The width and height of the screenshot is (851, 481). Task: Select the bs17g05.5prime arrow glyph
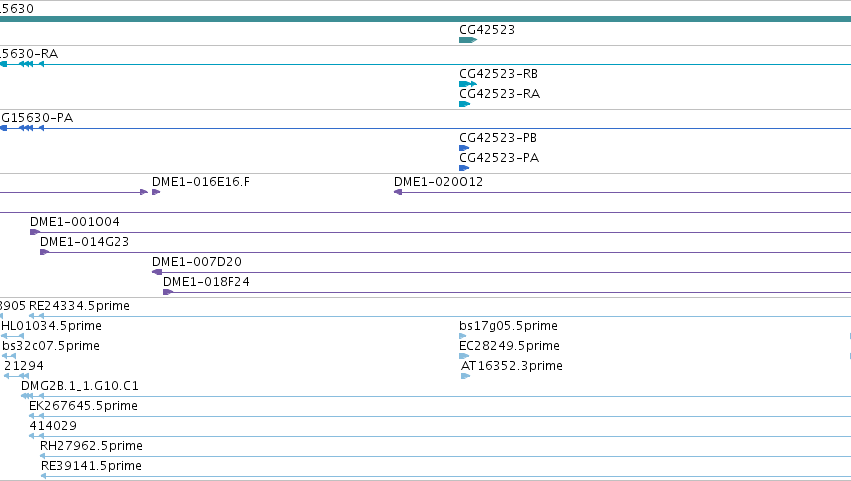[462, 336]
